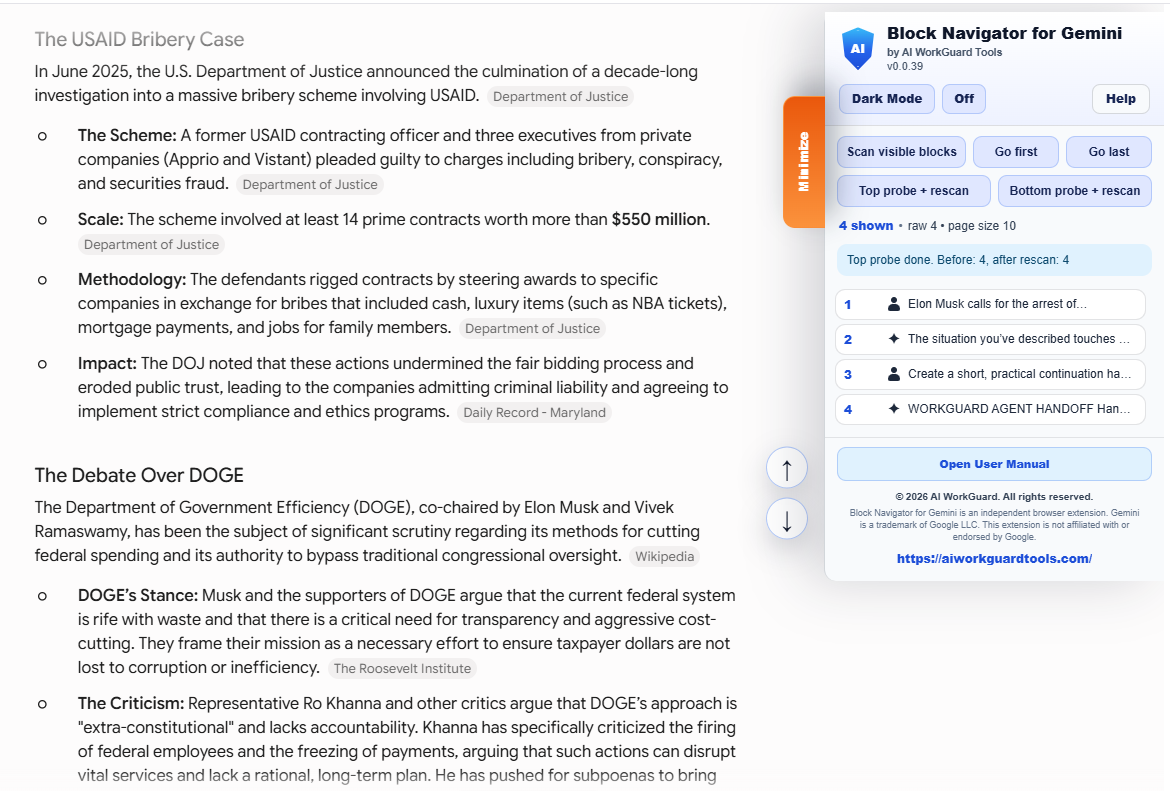Image resolution: width=1170 pixels, height=791 pixels.
Task: Open Daily Record - Maryland source chip
Action: point(534,413)
